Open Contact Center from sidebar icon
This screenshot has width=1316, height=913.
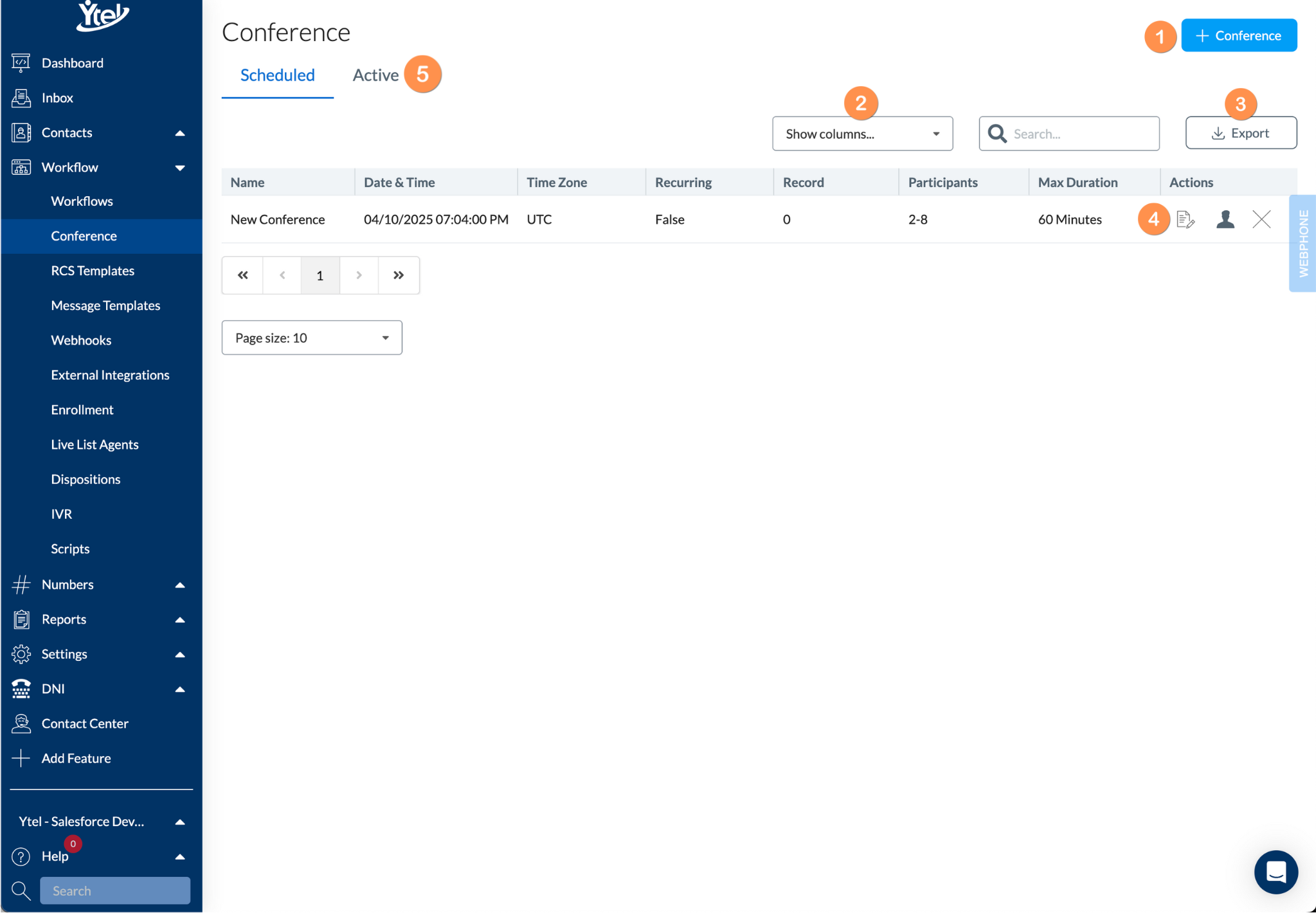coord(21,723)
